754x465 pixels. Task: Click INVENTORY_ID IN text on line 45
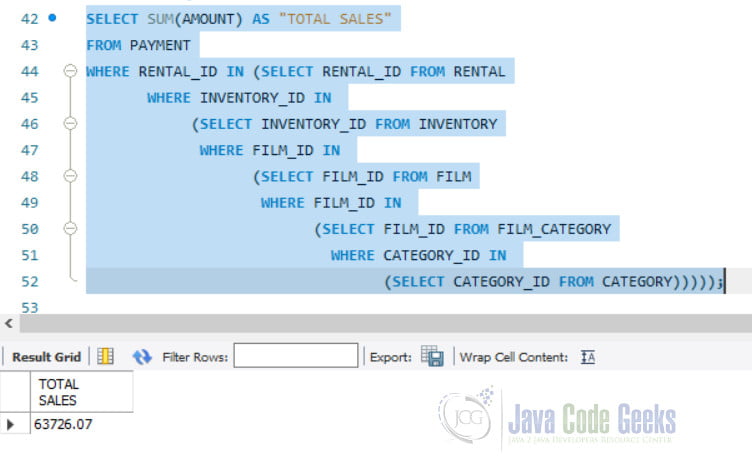tap(265, 98)
